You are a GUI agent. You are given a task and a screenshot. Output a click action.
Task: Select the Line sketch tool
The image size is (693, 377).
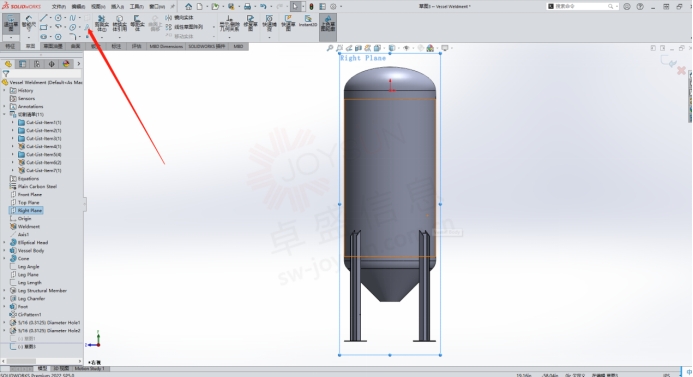click(43, 18)
